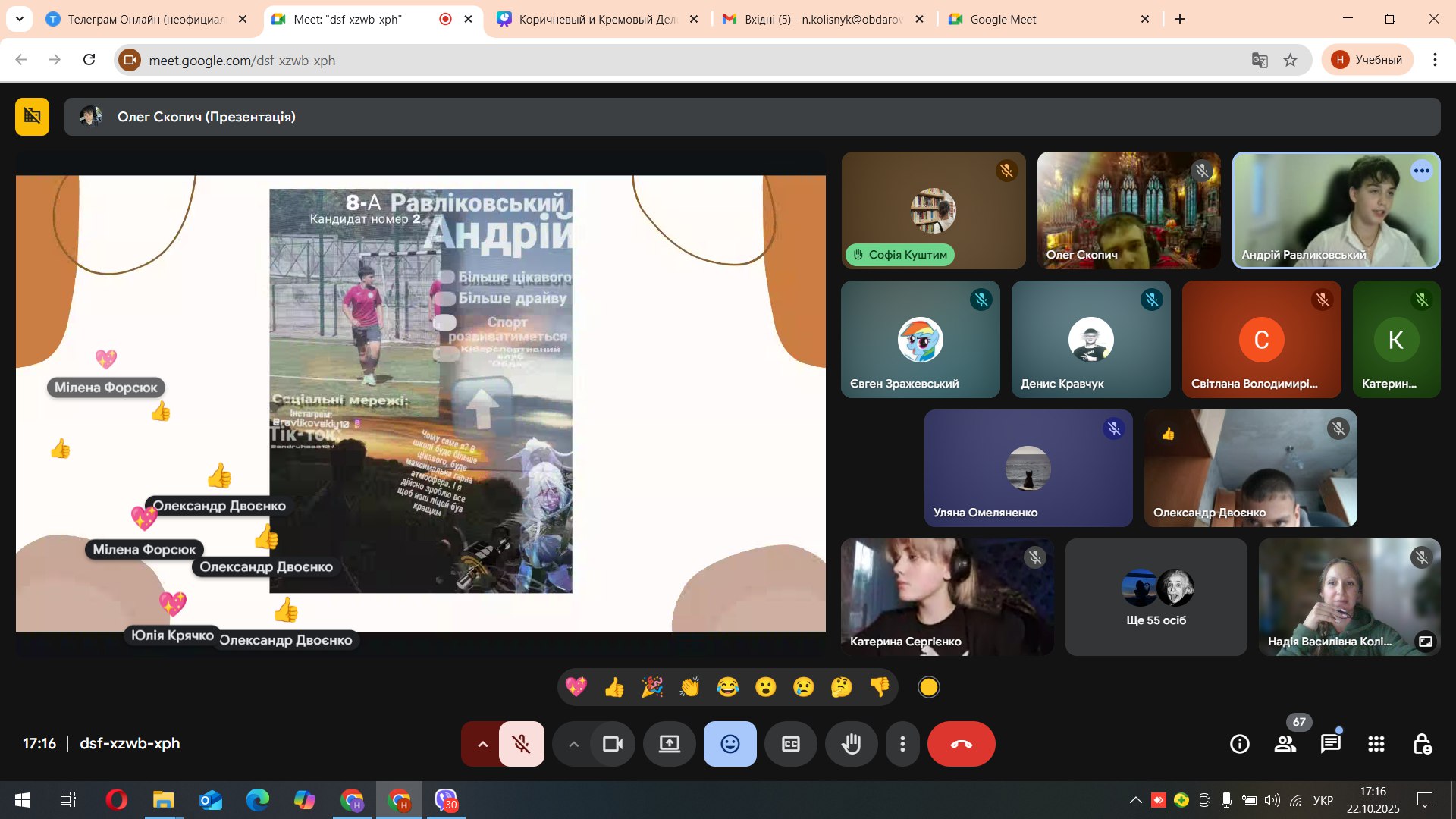This screenshot has width=1456, height=819.
Task: Click the present screen button
Action: pos(669,744)
